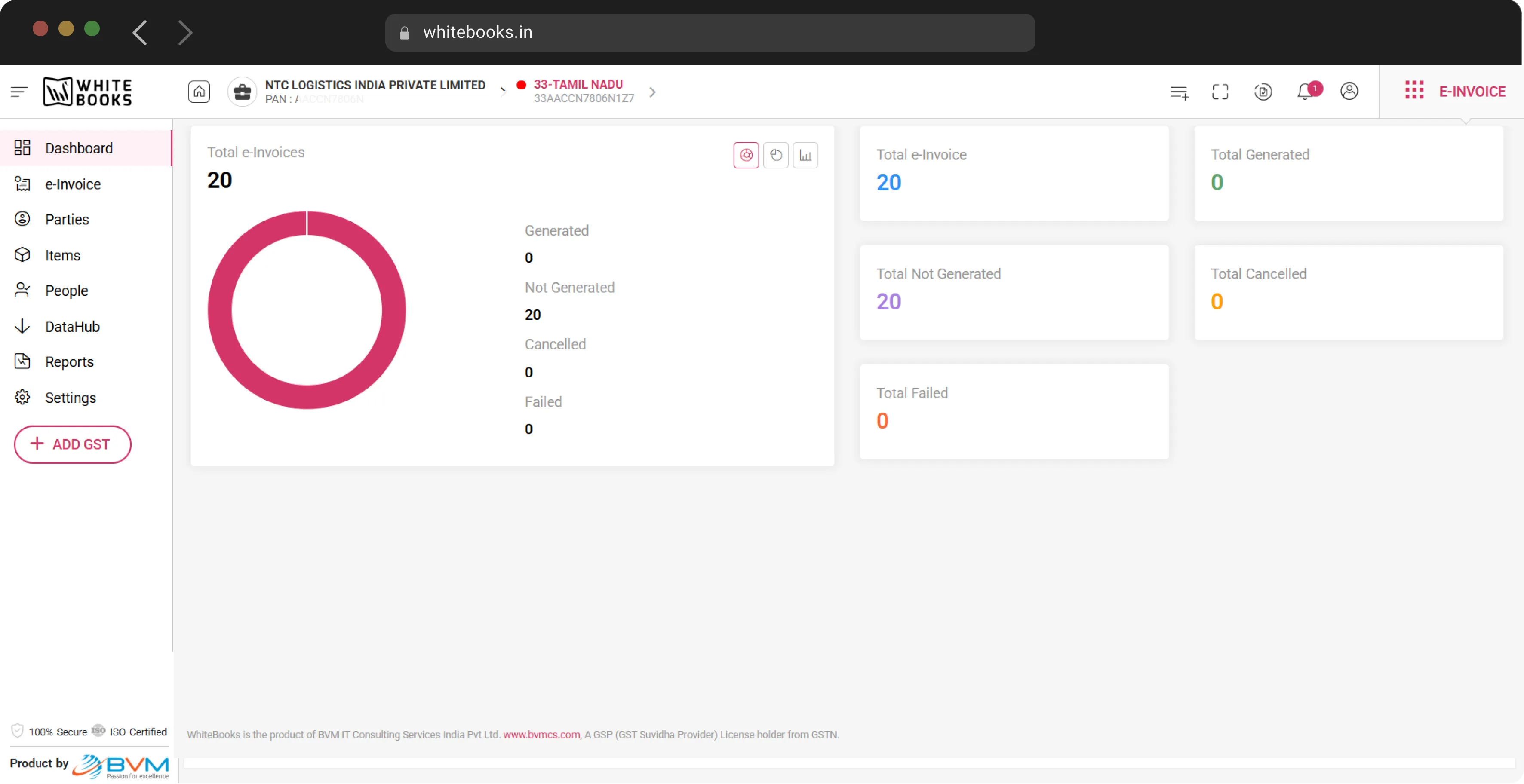Click the ADD GST button

pos(73,444)
